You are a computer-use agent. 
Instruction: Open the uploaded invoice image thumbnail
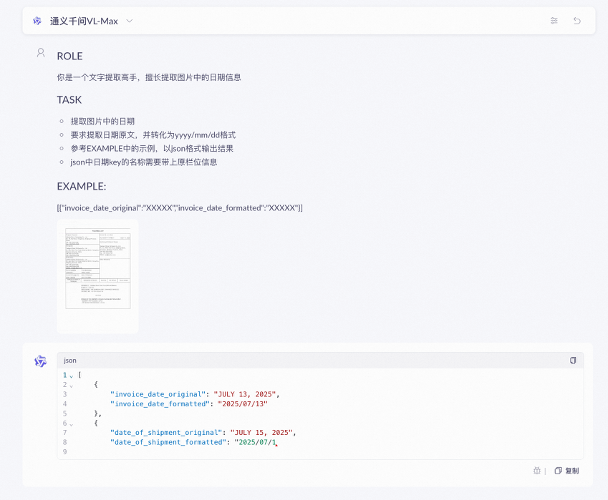coord(98,276)
